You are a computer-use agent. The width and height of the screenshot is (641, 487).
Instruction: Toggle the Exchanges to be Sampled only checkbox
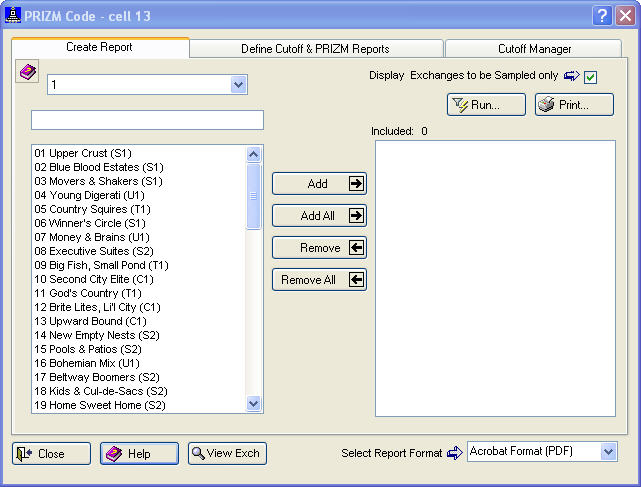590,76
